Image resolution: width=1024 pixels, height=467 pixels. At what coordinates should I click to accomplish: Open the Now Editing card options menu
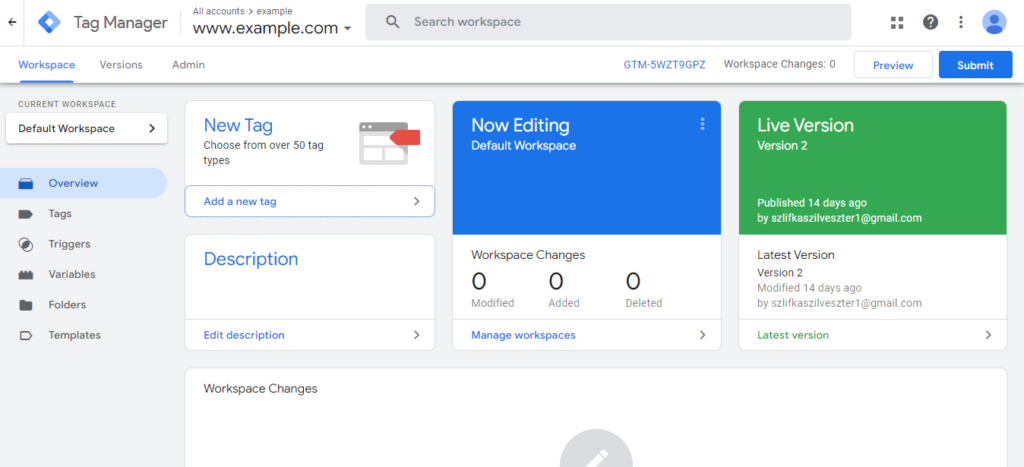pyautogui.click(x=702, y=124)
